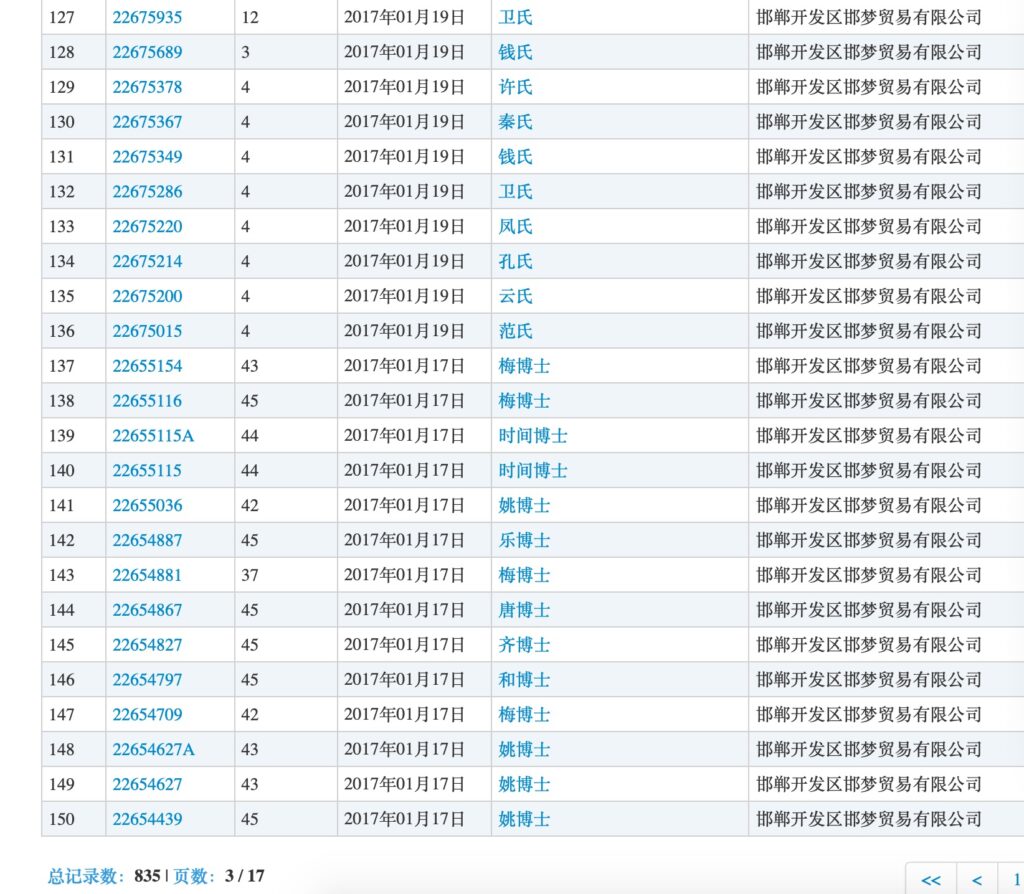Open trademark 梅博士 in row 143
Screen dimensions: 1024x894
(524, 575)
